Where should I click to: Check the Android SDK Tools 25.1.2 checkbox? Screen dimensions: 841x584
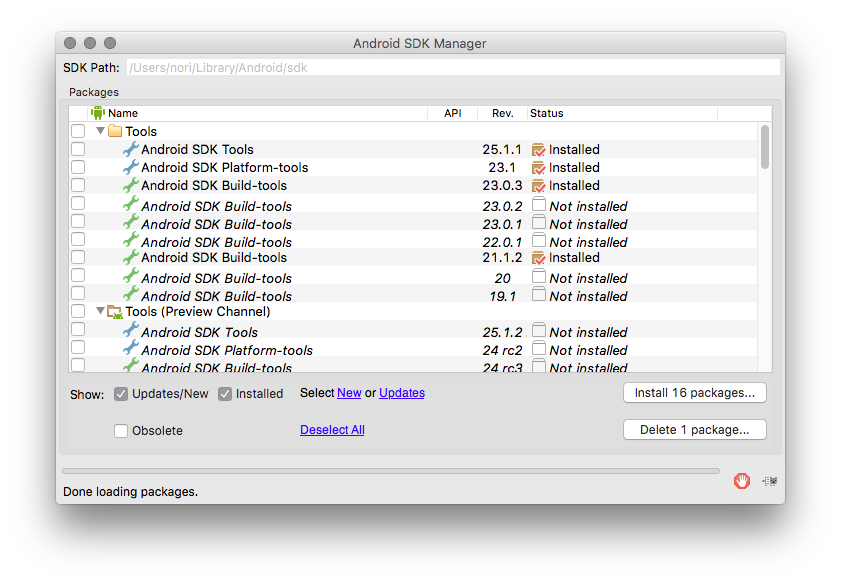pyautogui.click(x=78, y=329)
